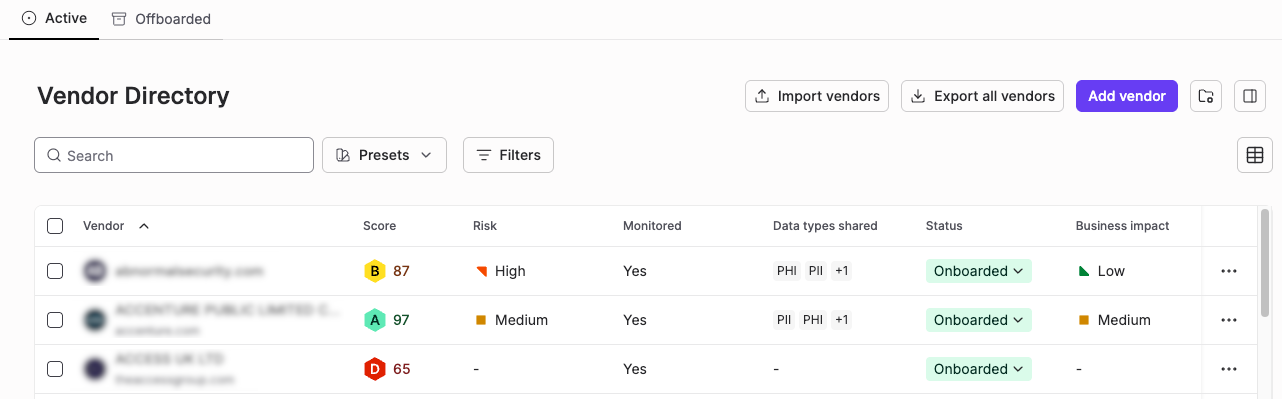This screenshot has height=399, width=1282.
Task: Click the score value 65
Action: point(401,369)
